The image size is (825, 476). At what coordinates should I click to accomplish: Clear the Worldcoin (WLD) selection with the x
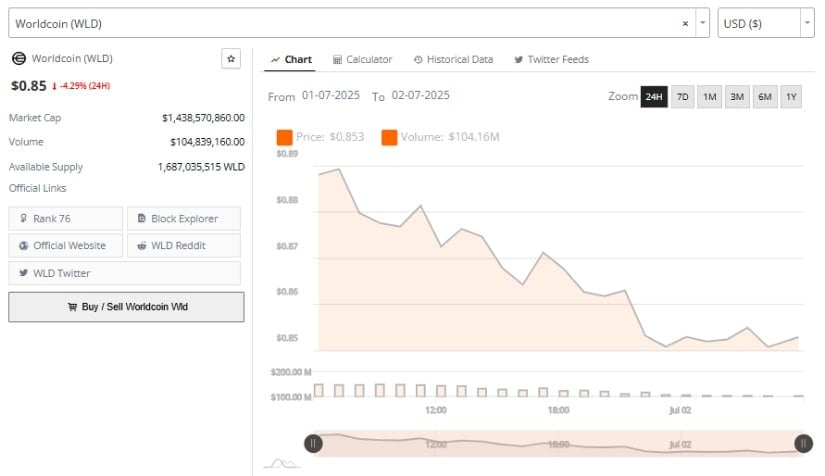coord(685,23)
